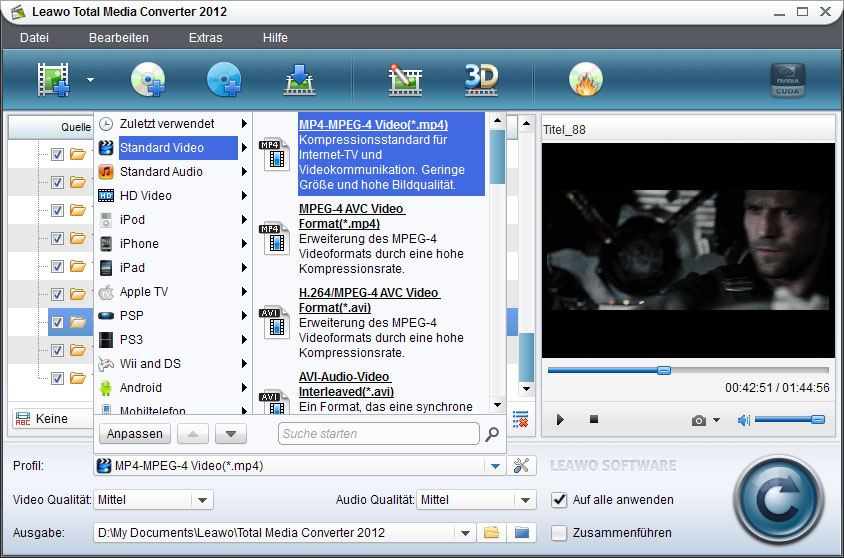Click the 3D settings toolbar icon
This screenshot has height=558, width=844.
481,79
